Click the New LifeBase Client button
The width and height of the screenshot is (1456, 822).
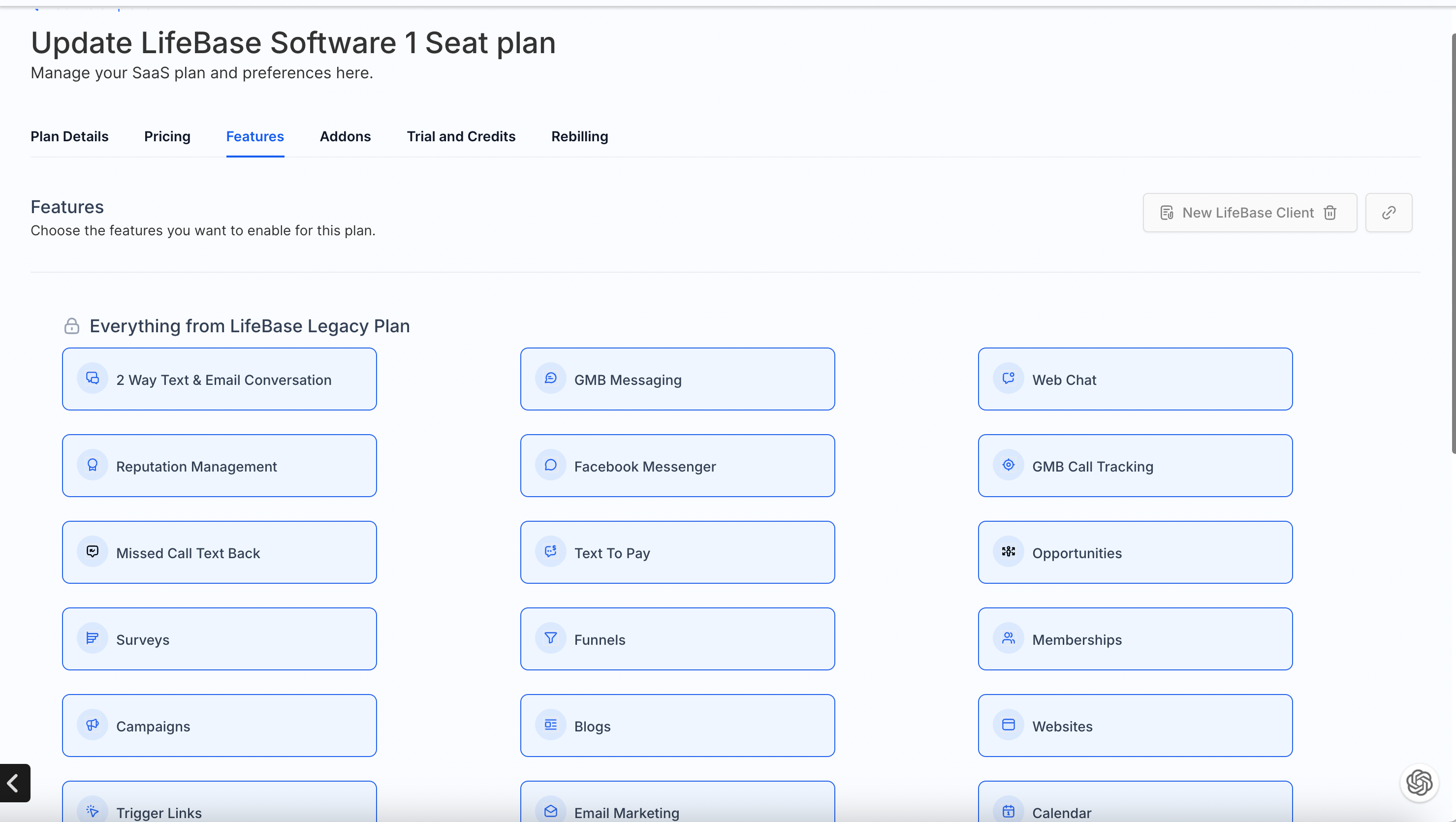click(x=1250, y=213)
